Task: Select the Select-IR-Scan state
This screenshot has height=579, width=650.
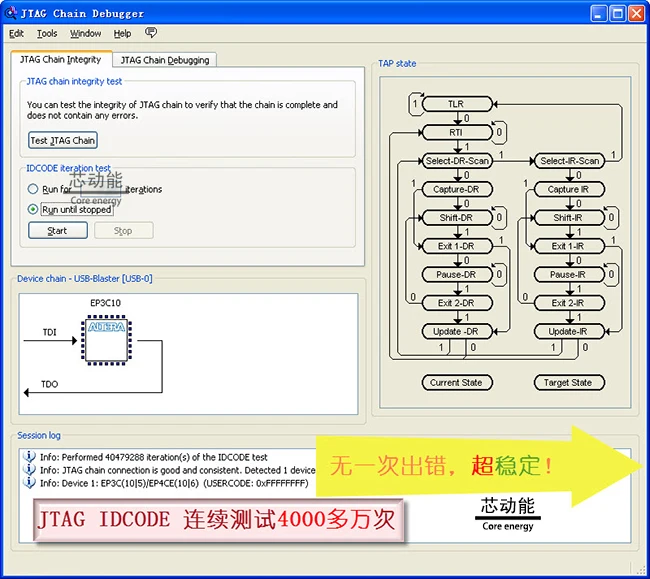Action: point(569,161)
